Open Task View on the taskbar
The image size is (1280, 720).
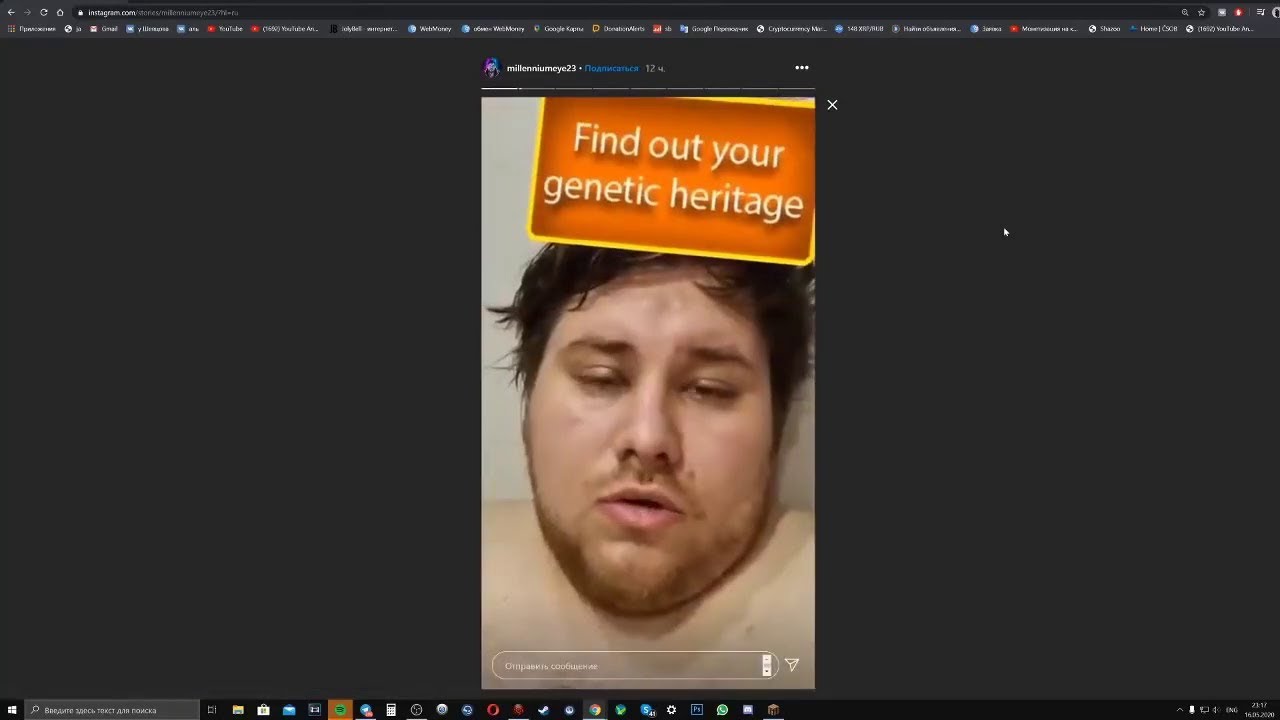212,710
